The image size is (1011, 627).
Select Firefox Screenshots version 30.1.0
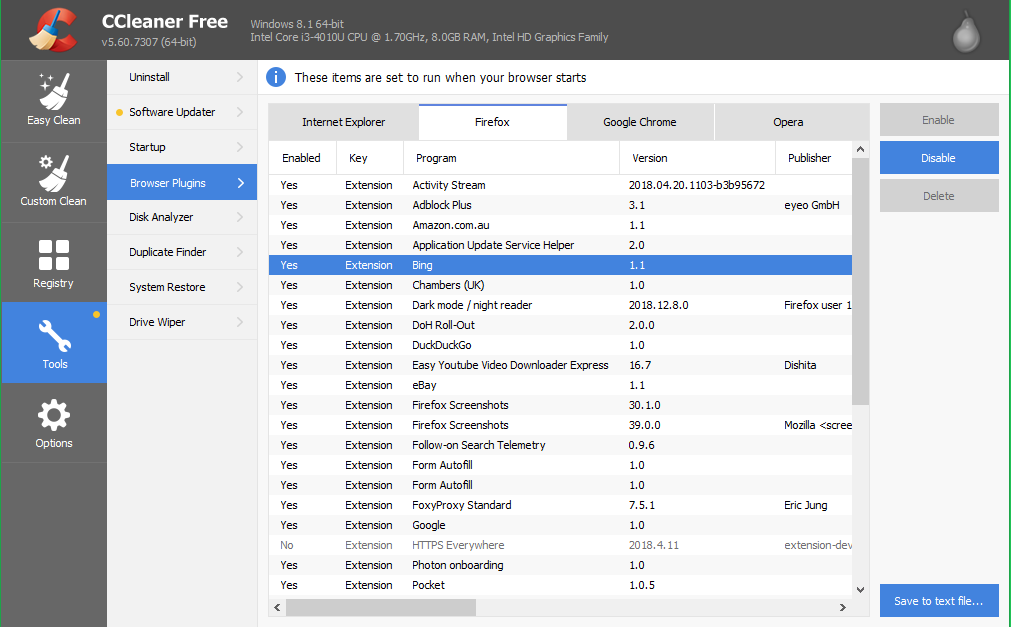coord(560,405)
